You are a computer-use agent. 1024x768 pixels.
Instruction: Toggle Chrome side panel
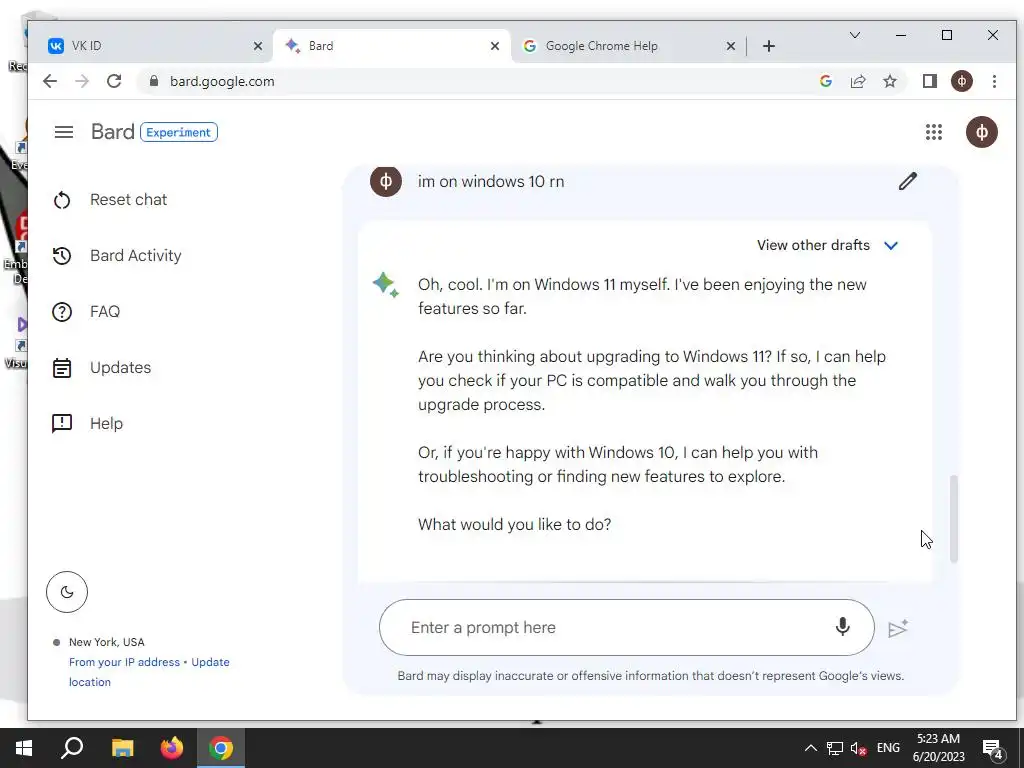point(929,81)
